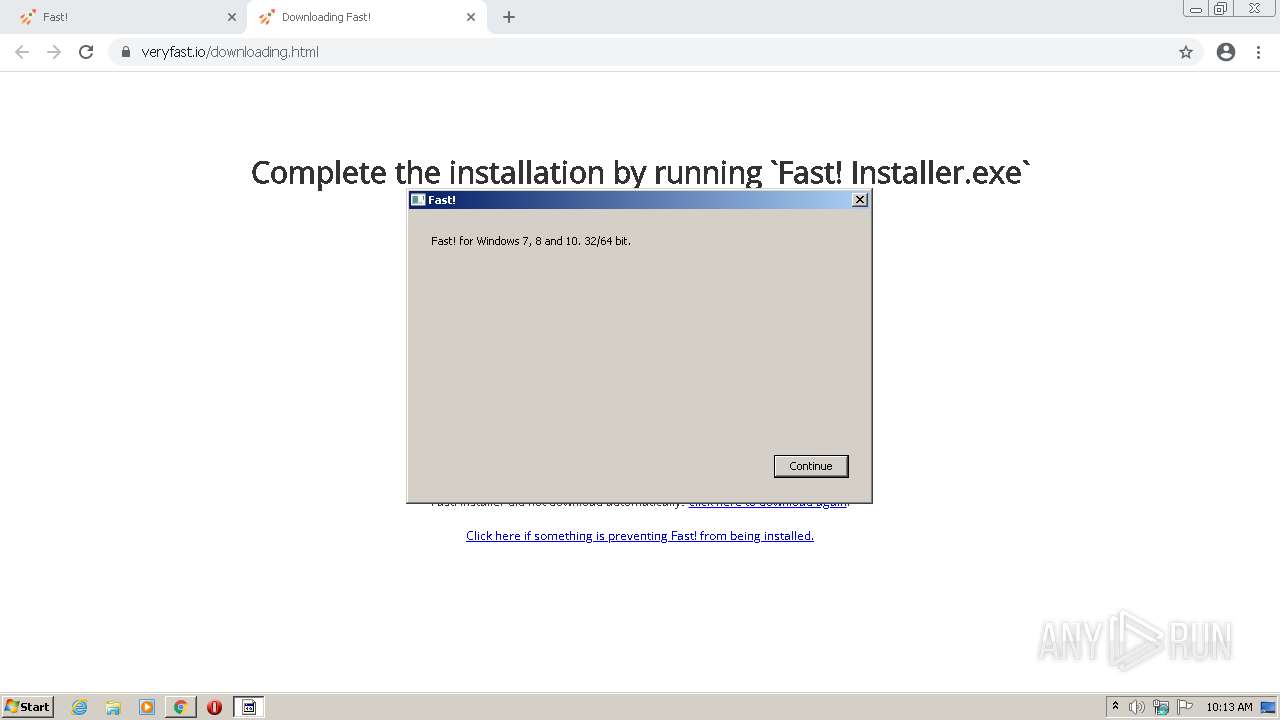
Task: Switch to Chrome in the taskbar
Action: tap(180, 707)
